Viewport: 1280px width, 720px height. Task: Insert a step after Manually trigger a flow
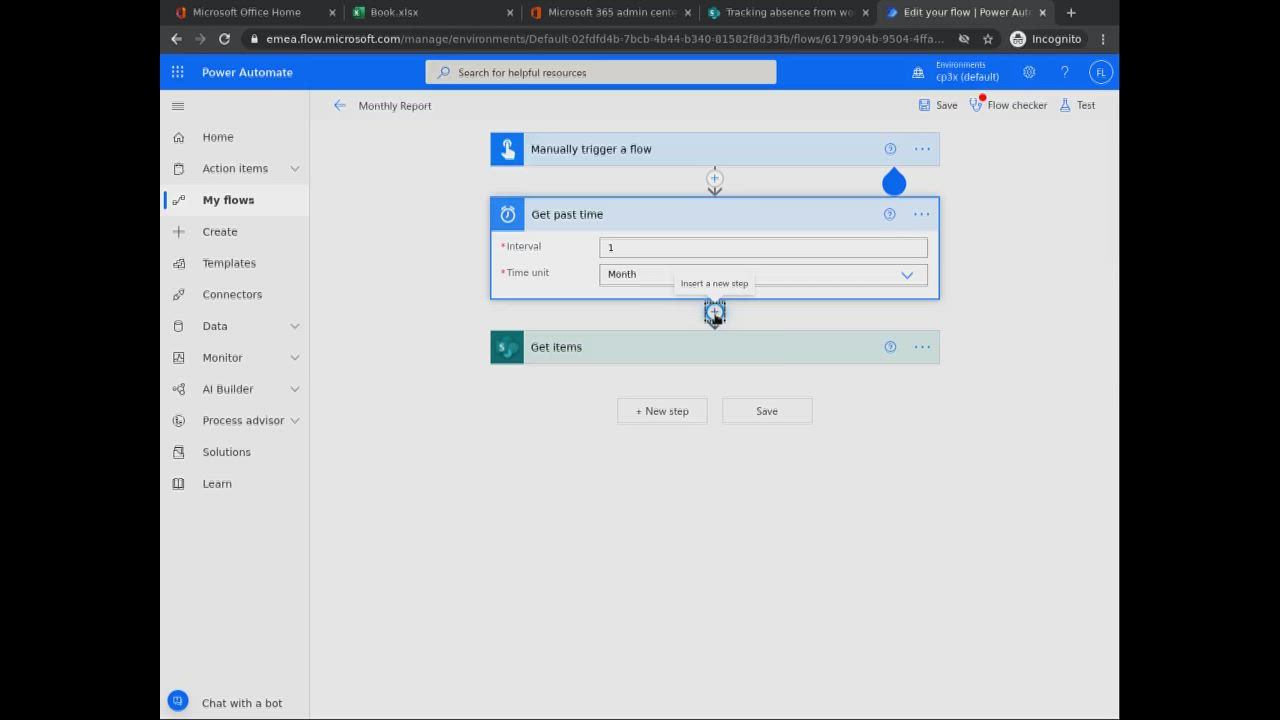click(714, 179)
